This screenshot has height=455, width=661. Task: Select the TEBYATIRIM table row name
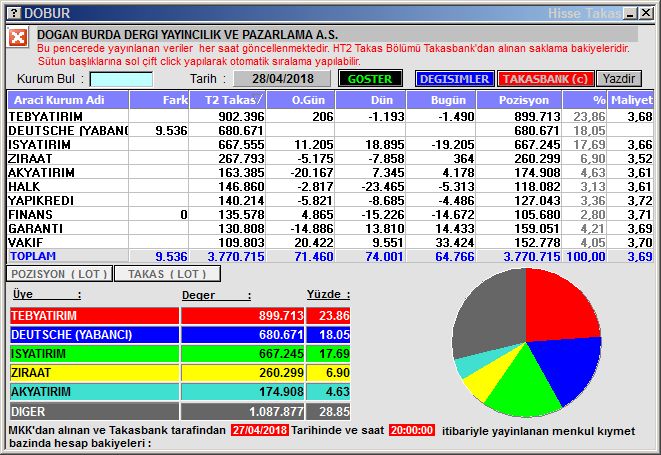(46, 116)
